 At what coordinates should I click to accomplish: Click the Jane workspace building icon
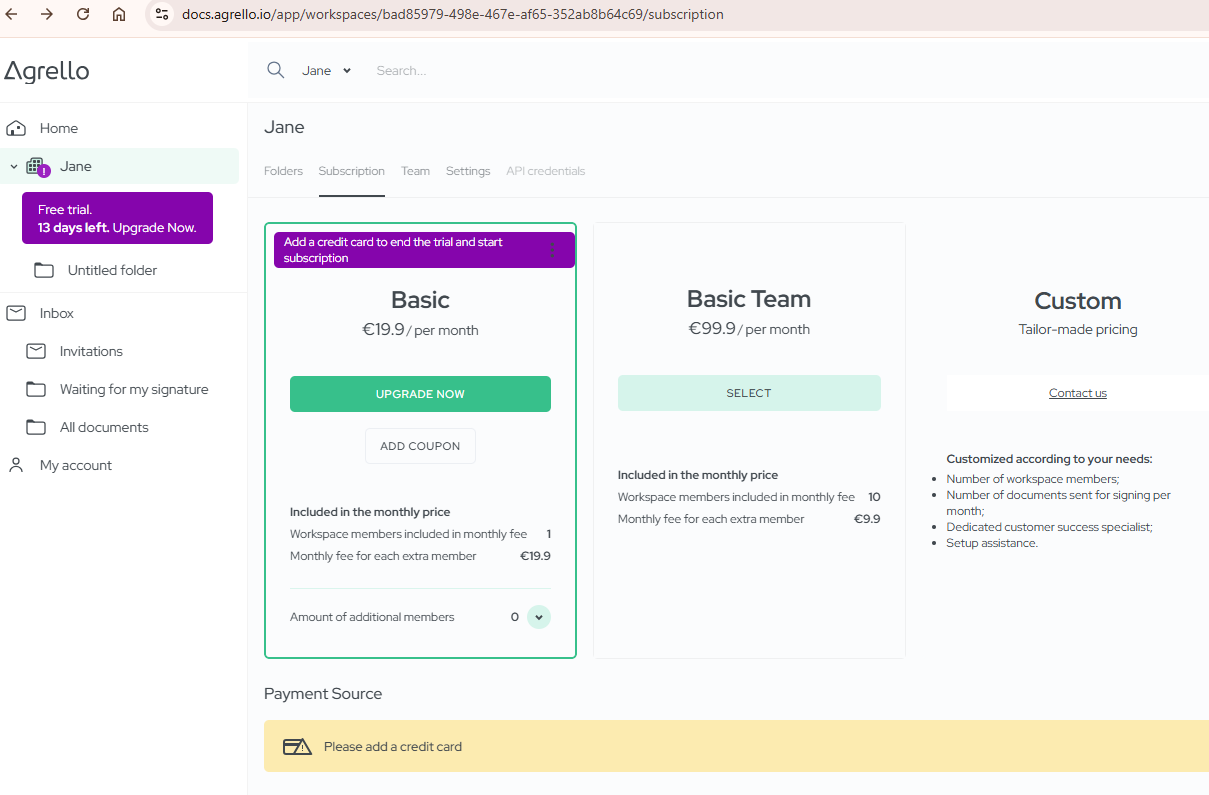click(37, 167)
